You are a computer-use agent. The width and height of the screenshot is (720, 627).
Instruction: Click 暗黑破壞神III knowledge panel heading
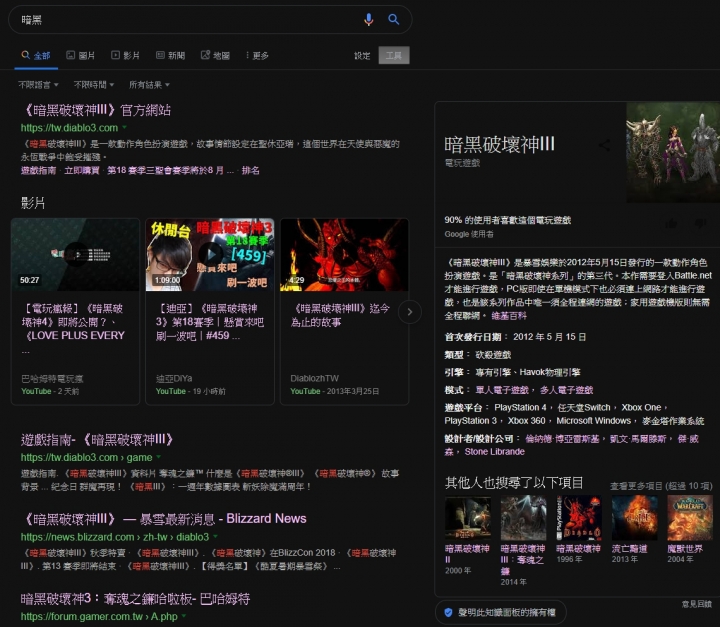[x=500, y=145]
